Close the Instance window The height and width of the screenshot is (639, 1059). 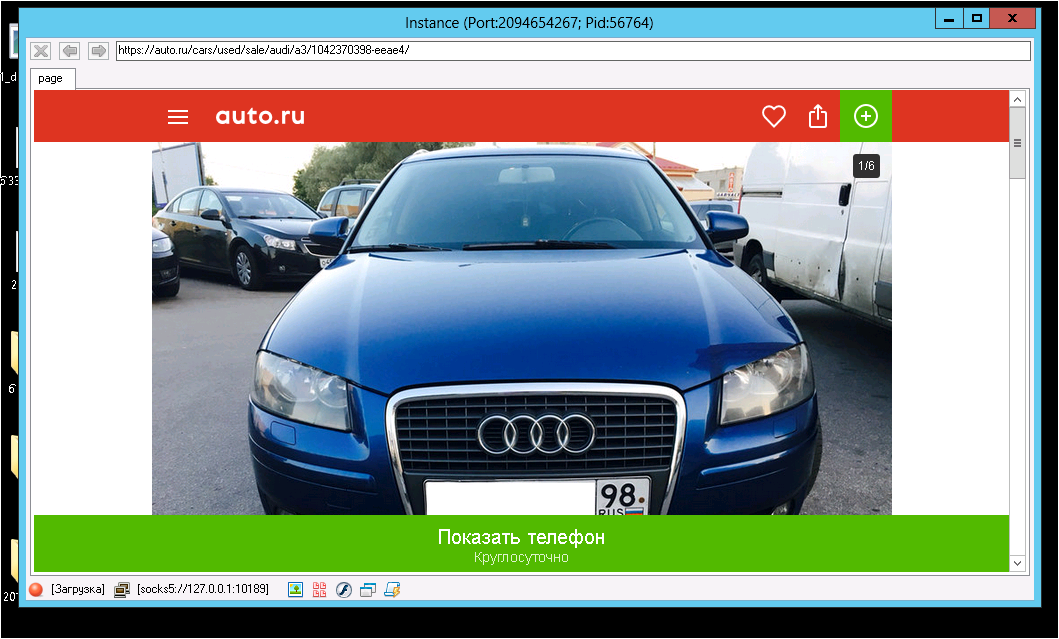(x=1012, y=19)
